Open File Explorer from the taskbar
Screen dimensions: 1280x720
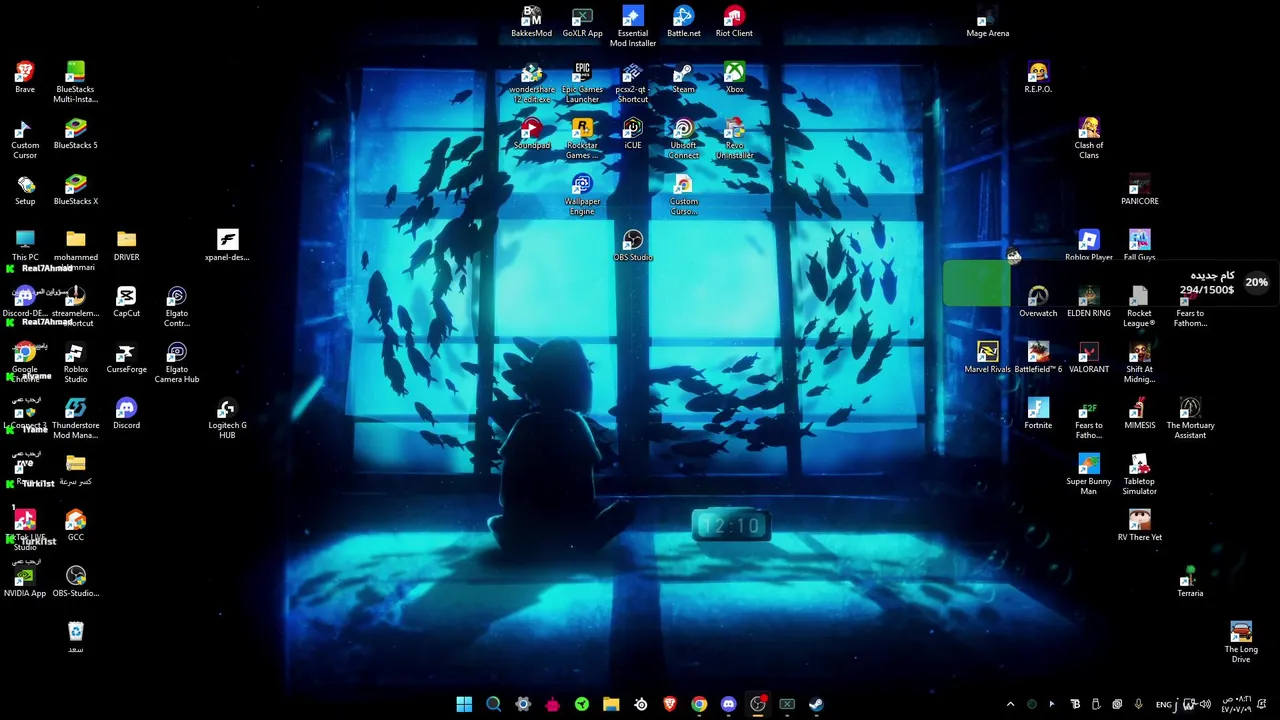(x=611, y=704)
